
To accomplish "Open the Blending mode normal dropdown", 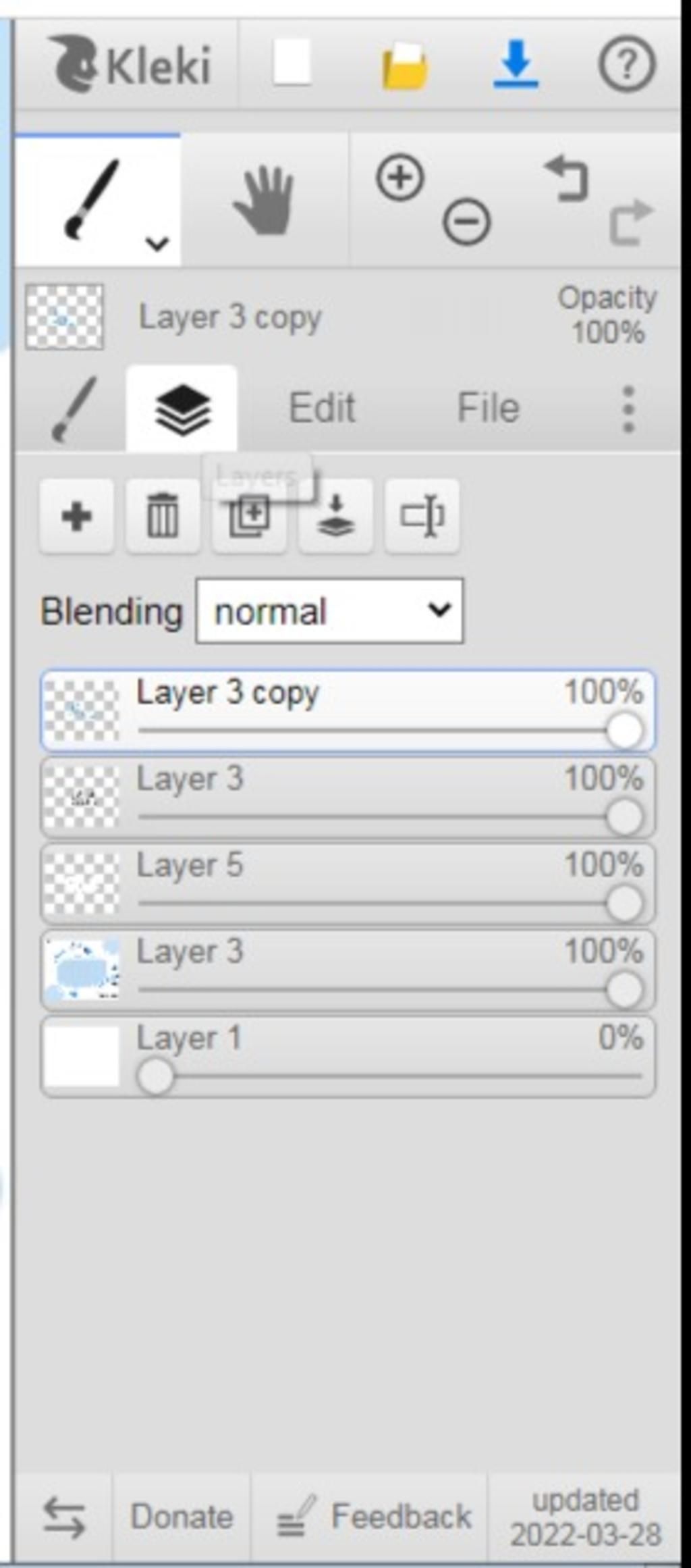I will (x=329, y=610).
